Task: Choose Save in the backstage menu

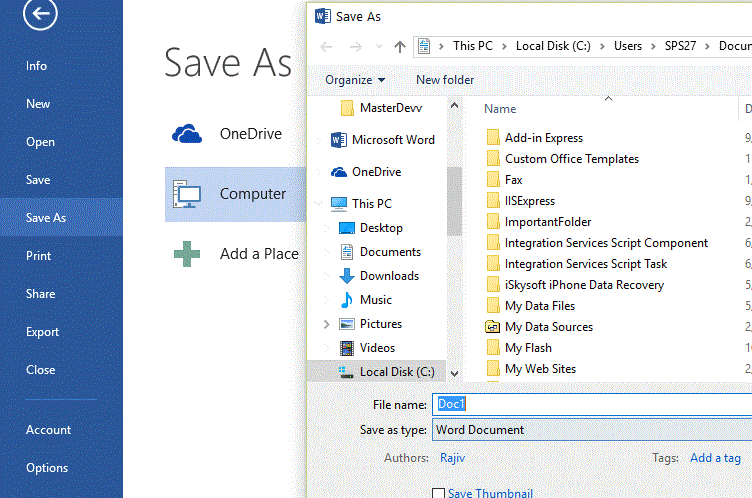Action: coord(38,180)
